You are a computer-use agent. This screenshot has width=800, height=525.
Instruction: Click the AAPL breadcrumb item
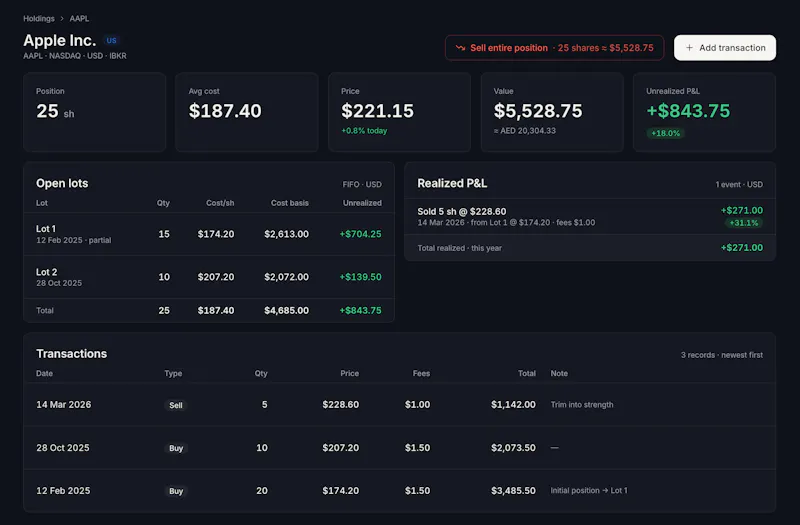point(79,18)
